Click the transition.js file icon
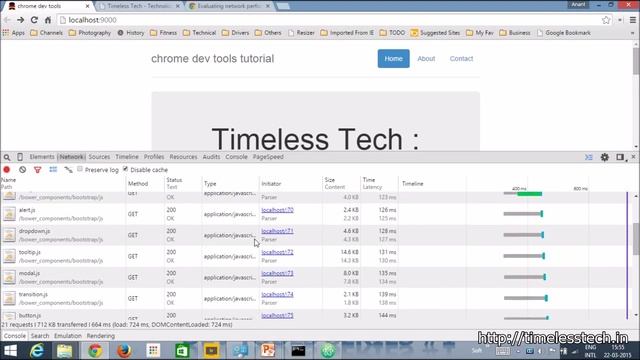Viewport: 640px width, 360px height. coord(9,298)
